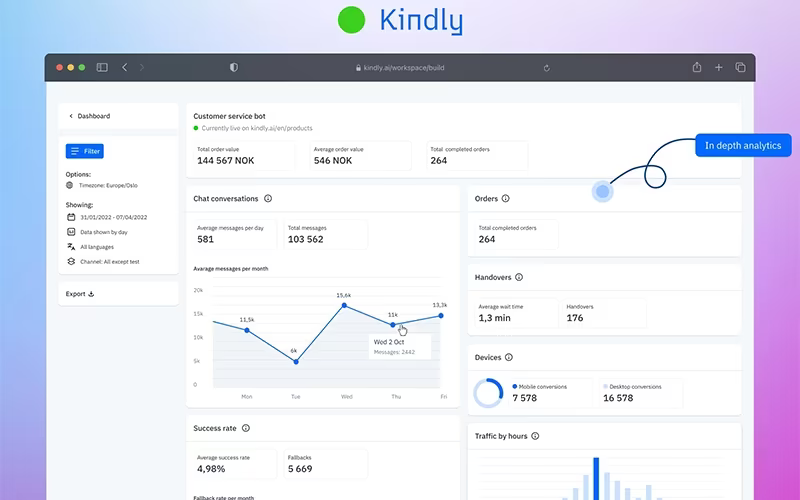
Task: Click the All languages translate icon
Action: coord(71,246)
